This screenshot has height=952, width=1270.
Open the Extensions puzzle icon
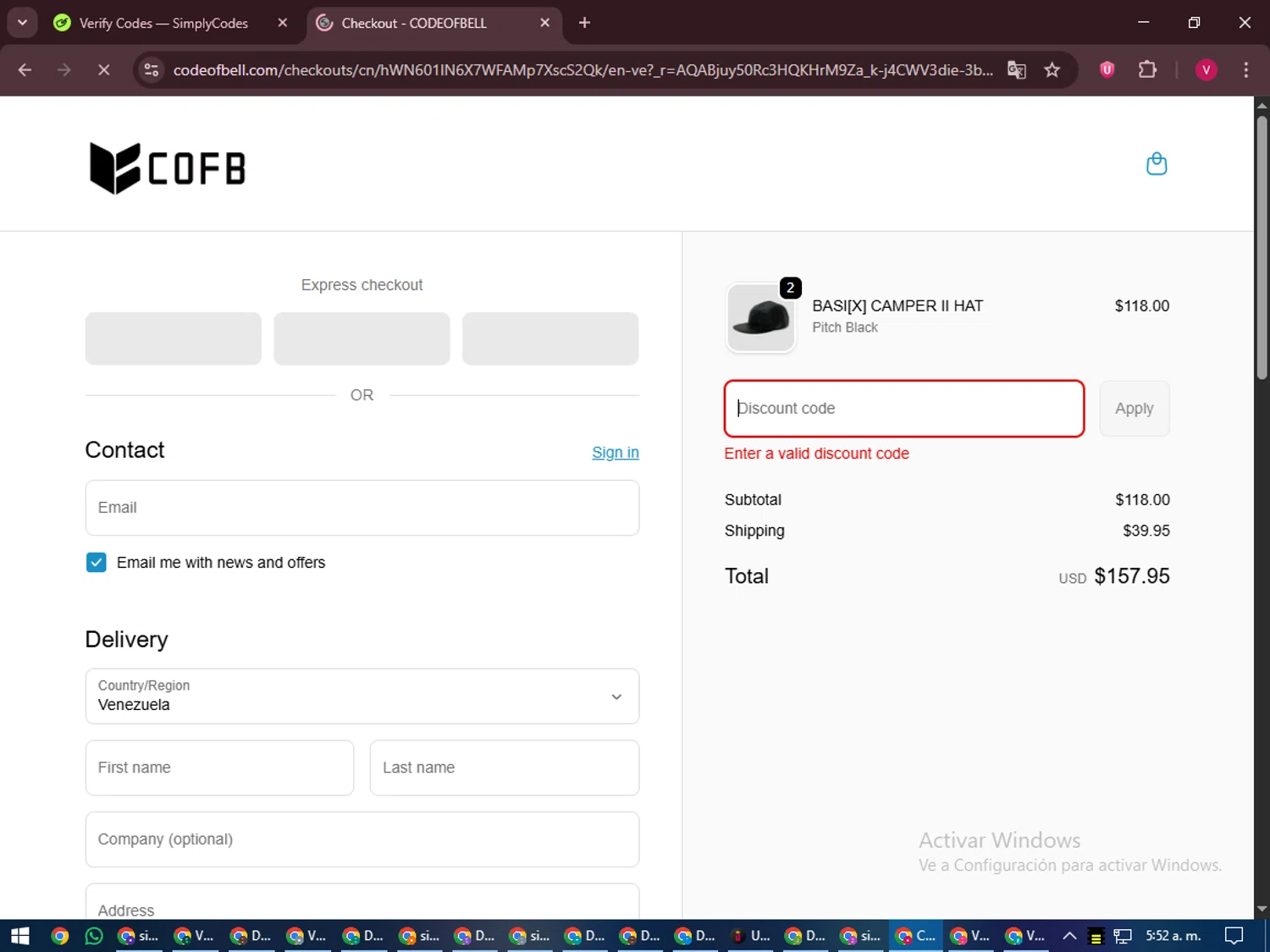1147,69
